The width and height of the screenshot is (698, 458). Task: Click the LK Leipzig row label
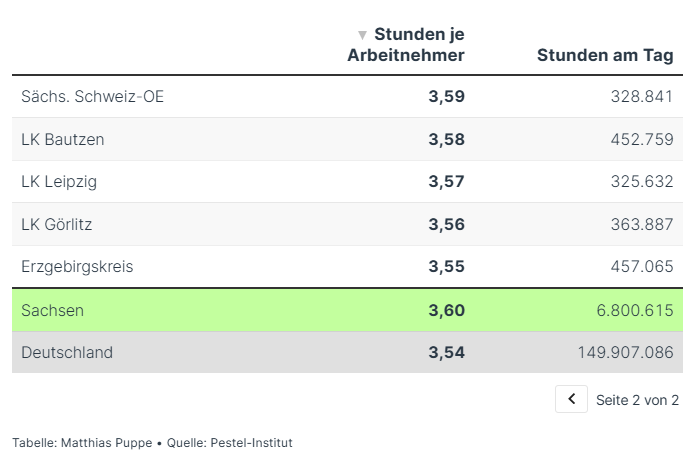(59, 182)
